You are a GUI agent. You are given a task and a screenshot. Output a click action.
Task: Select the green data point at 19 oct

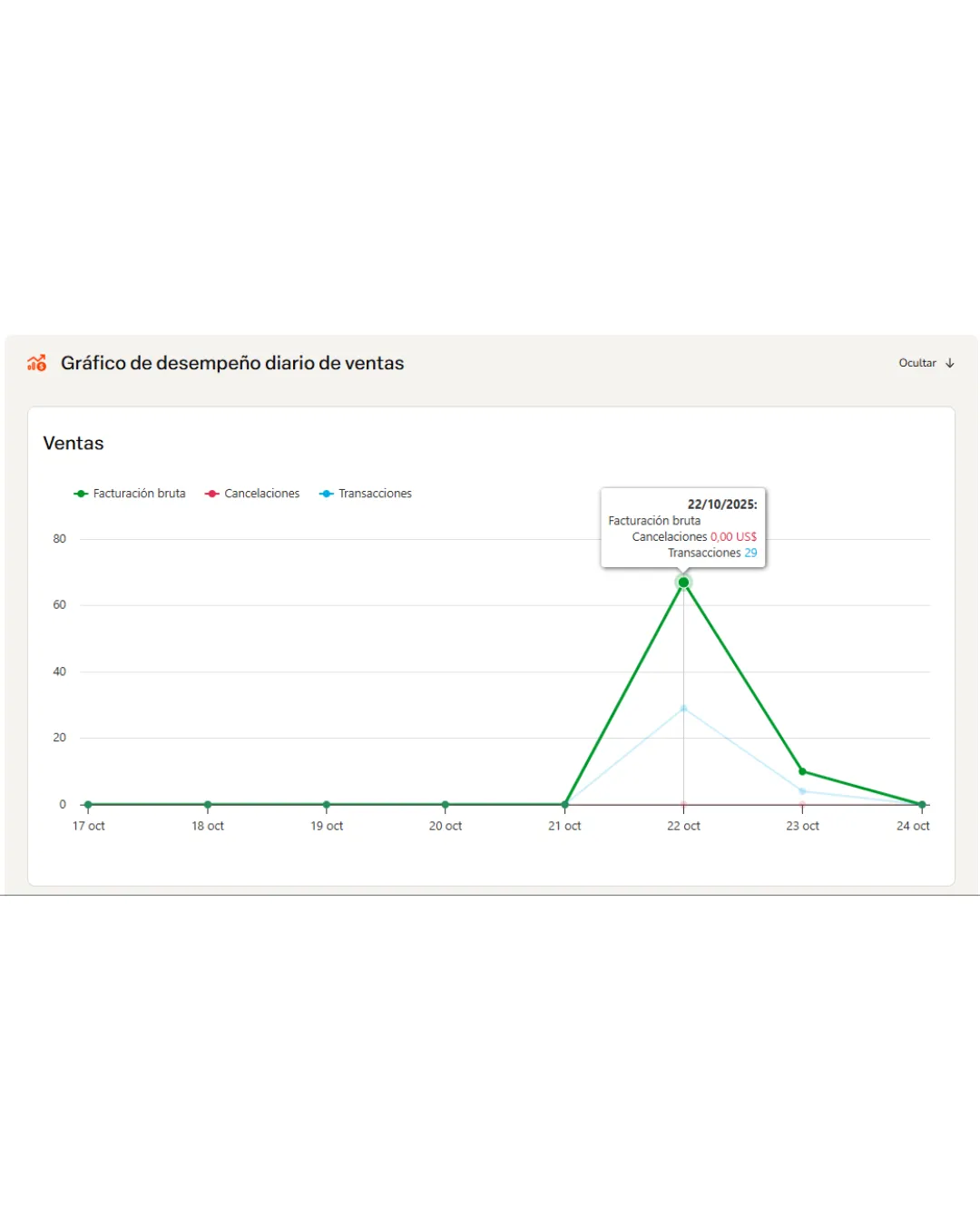[x=327, y=805]
